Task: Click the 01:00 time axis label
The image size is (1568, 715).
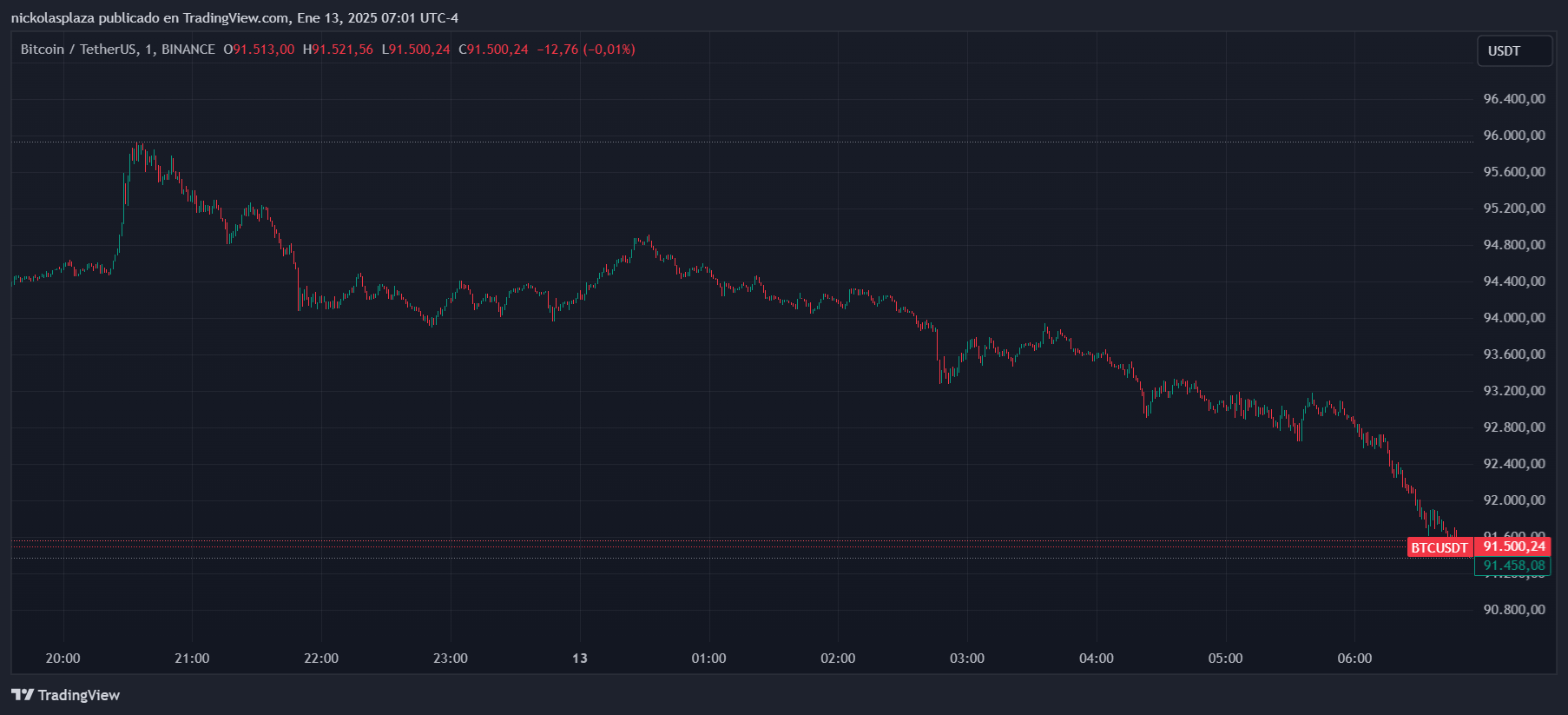Action: [708, 659]
